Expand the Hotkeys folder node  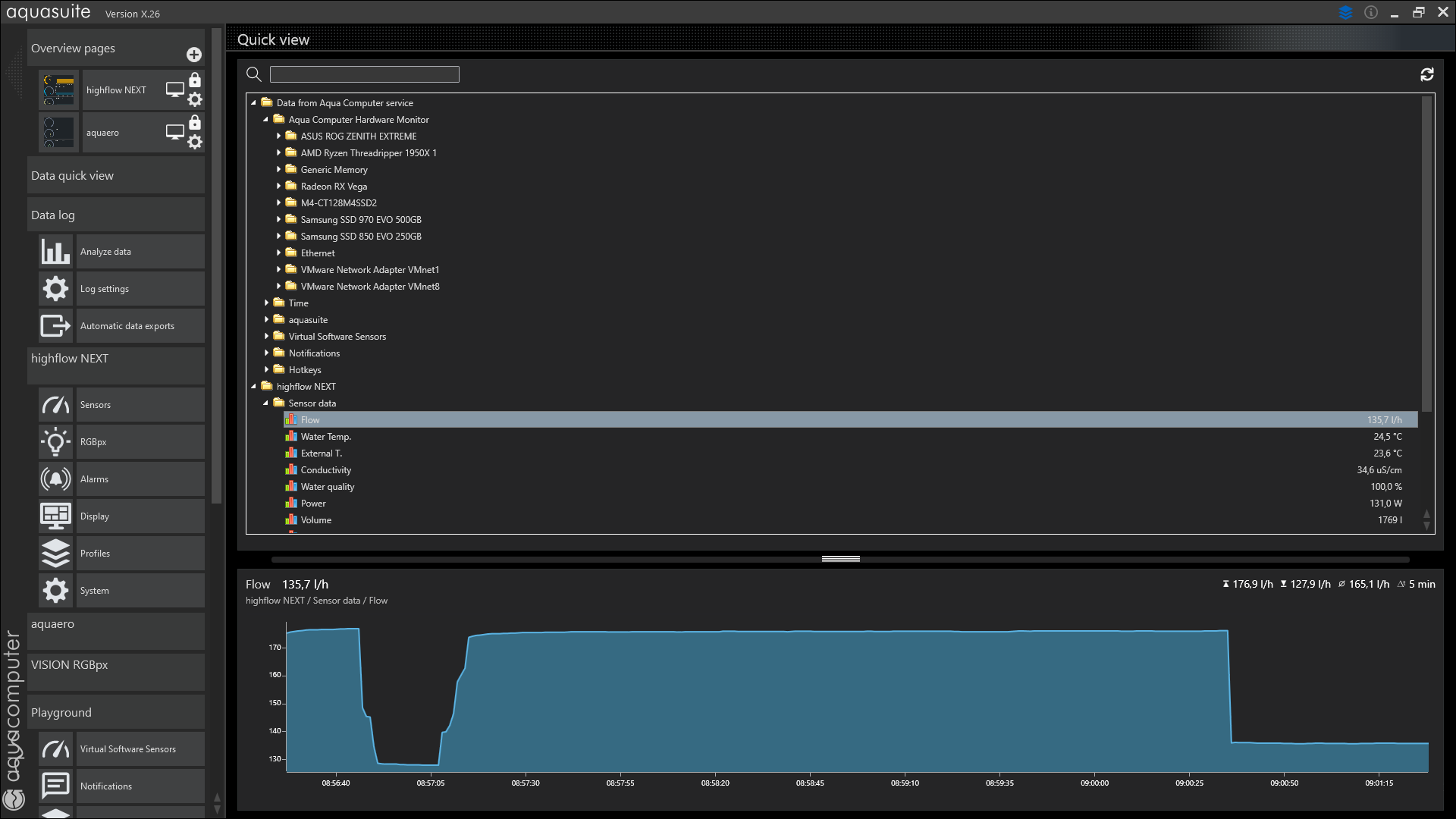tap(266, 369)
